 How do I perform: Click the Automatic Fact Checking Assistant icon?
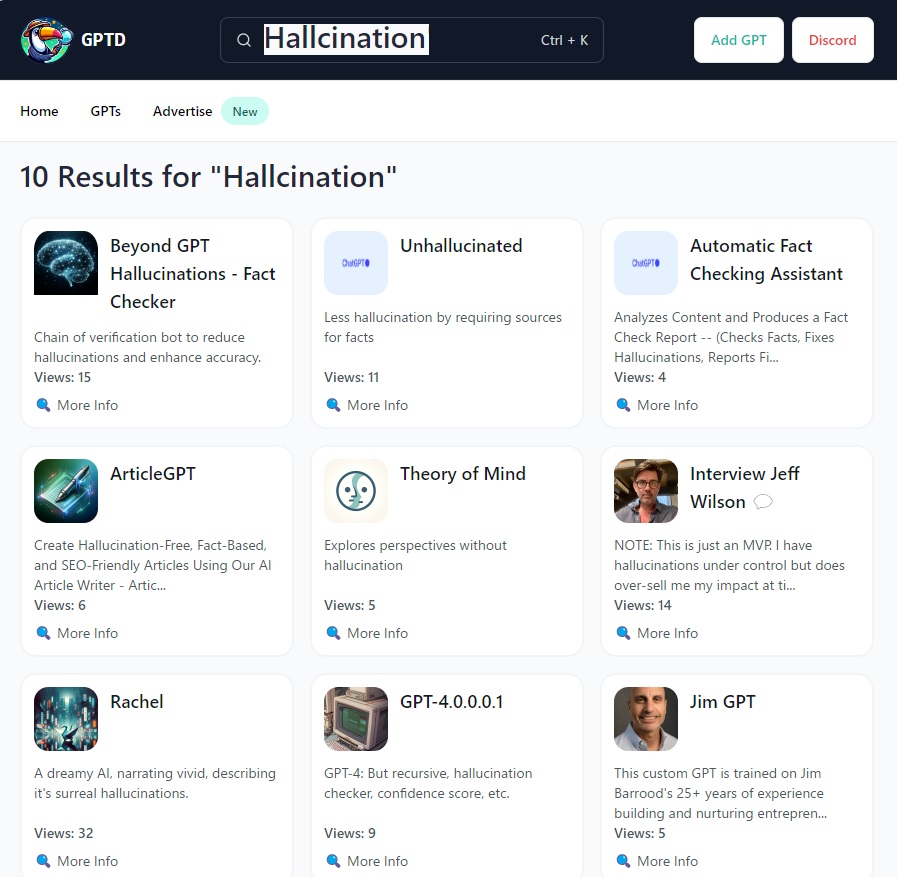[646, 263]
